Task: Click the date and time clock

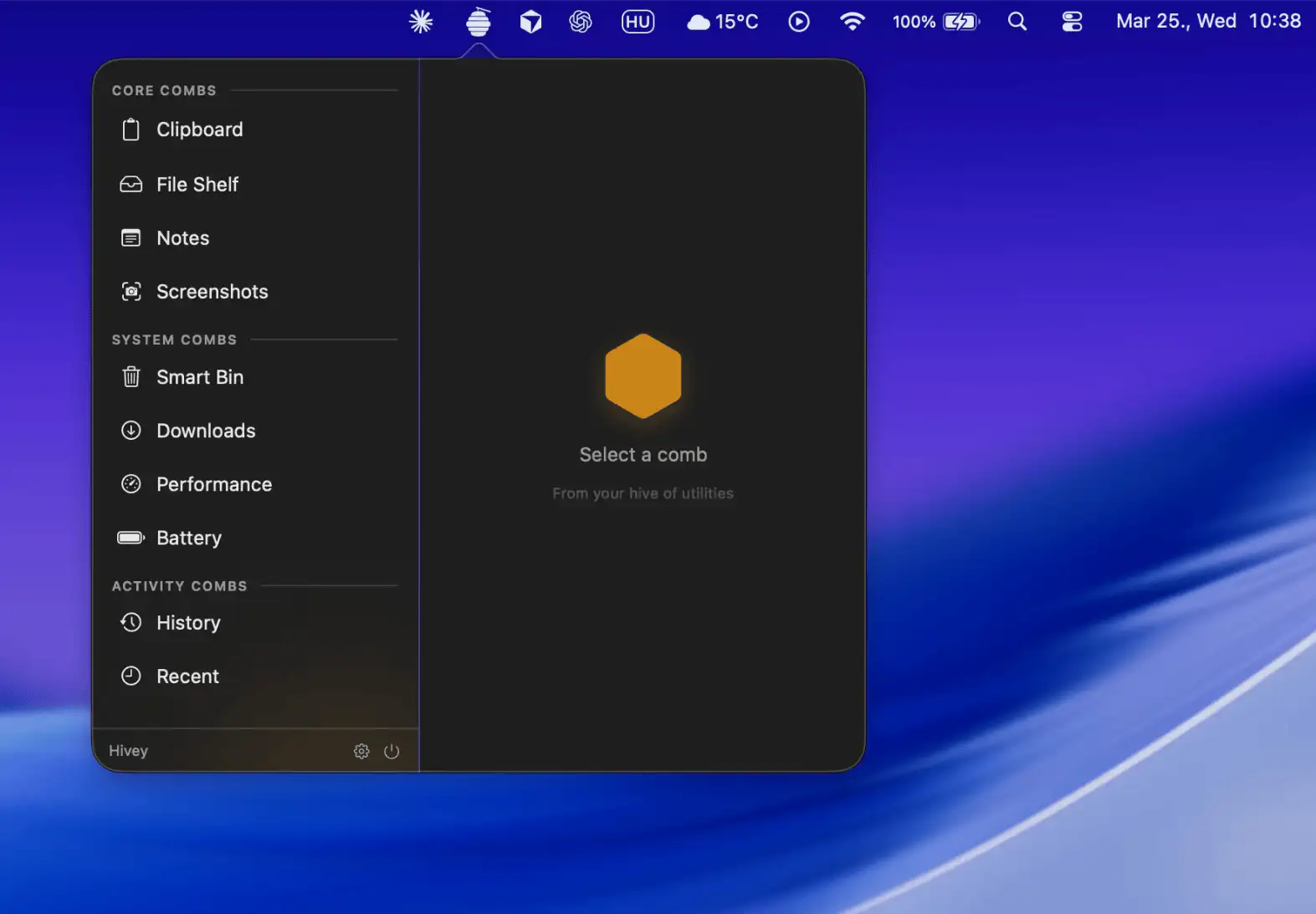Action: (x=1207, y=22)
